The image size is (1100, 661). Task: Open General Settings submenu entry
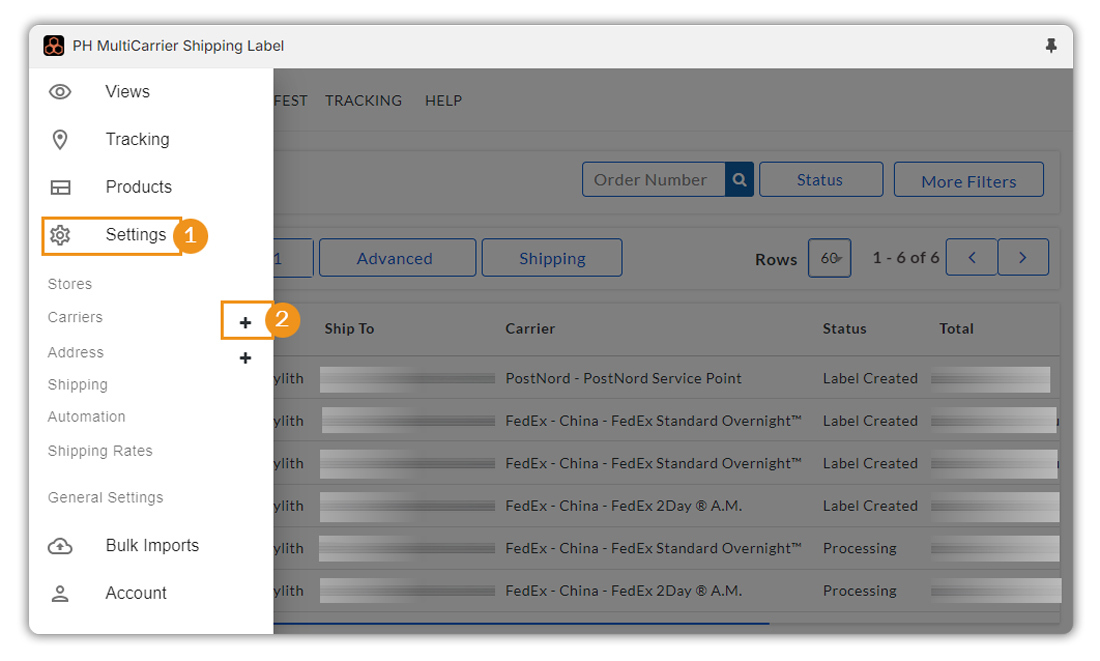coord(105,498)
